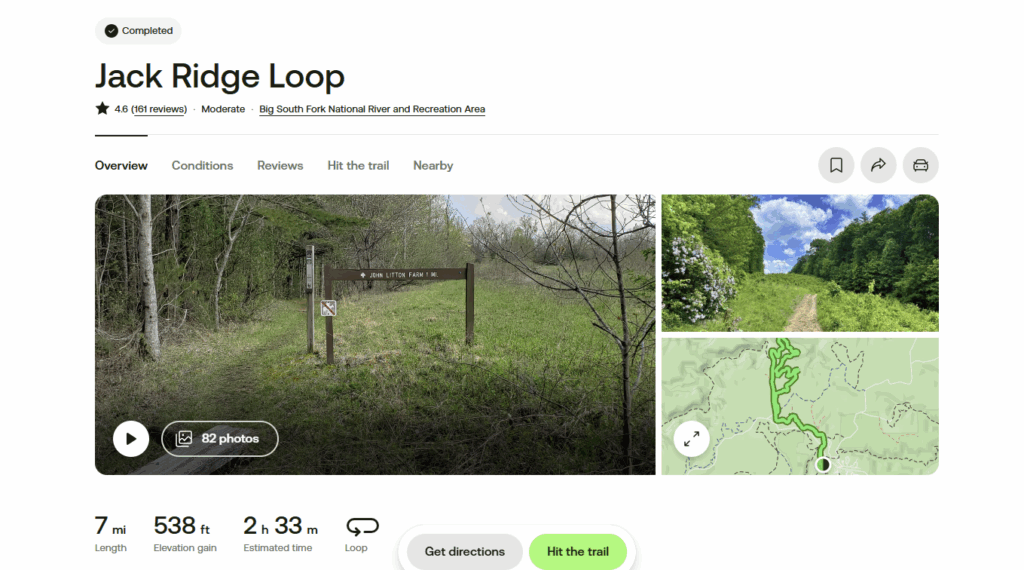Click the green Hit the trail button
1024x570 pixels.
578,552
